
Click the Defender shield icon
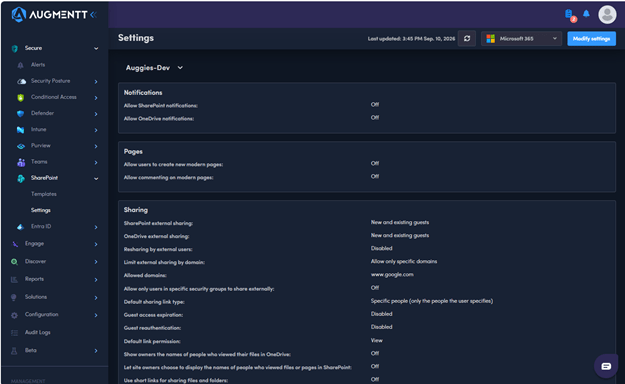pos(21,114)
